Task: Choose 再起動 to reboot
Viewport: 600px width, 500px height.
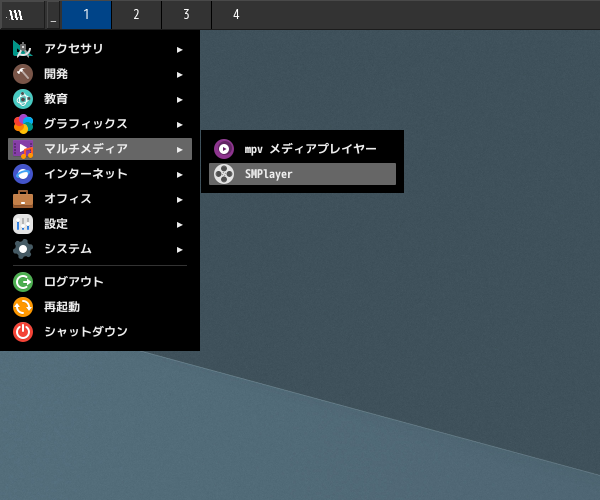Action: tap(100, 307)
